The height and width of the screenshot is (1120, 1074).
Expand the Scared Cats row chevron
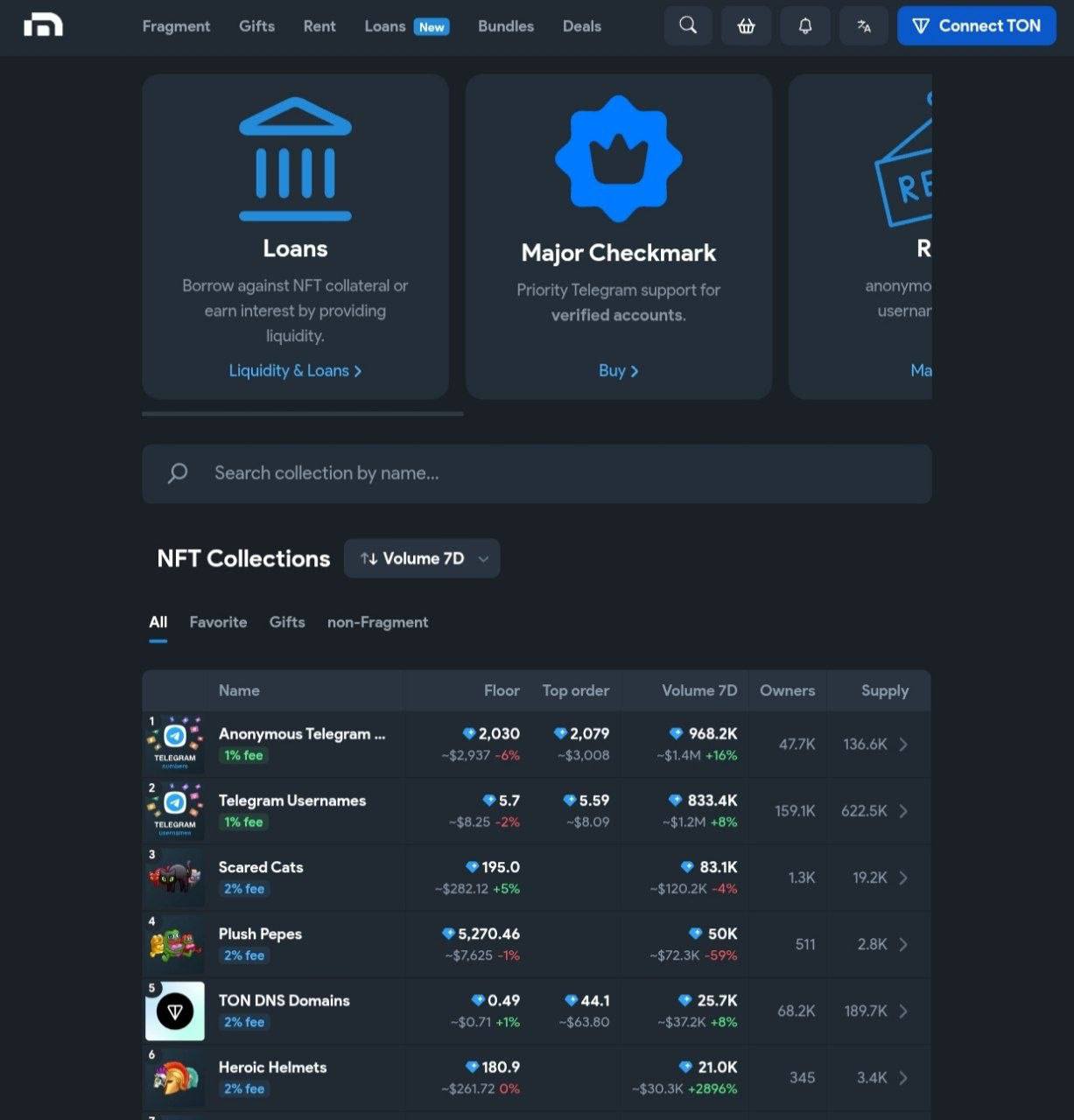(903, 878)
